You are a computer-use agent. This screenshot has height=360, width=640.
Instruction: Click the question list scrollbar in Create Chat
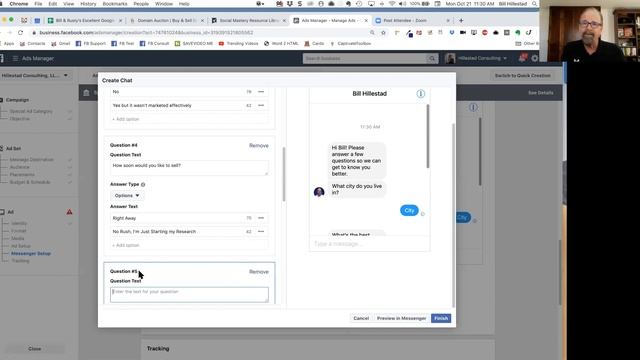(284, 174)
